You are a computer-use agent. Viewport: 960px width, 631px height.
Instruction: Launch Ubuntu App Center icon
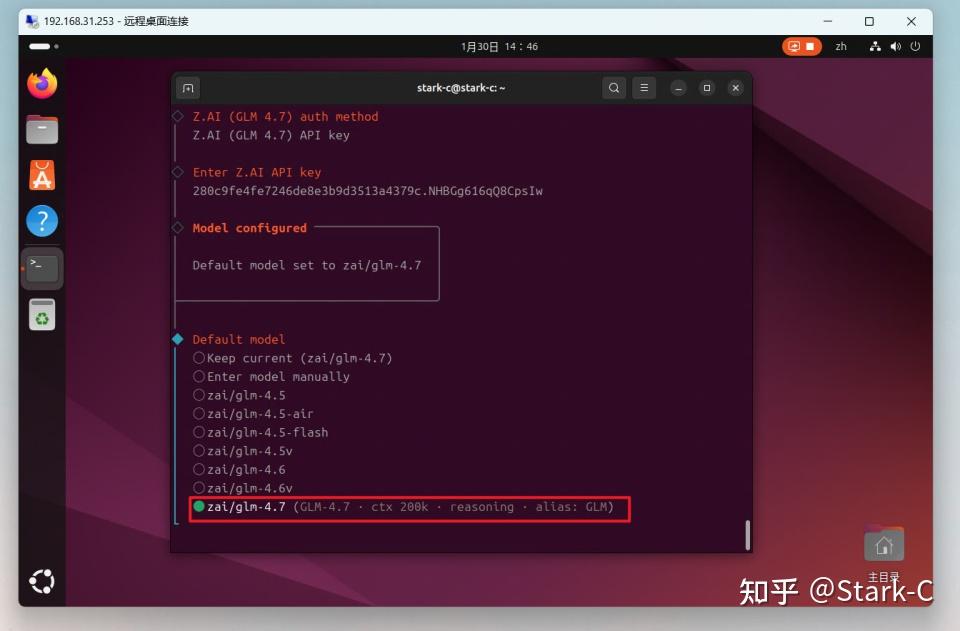[x=42, y=175]
